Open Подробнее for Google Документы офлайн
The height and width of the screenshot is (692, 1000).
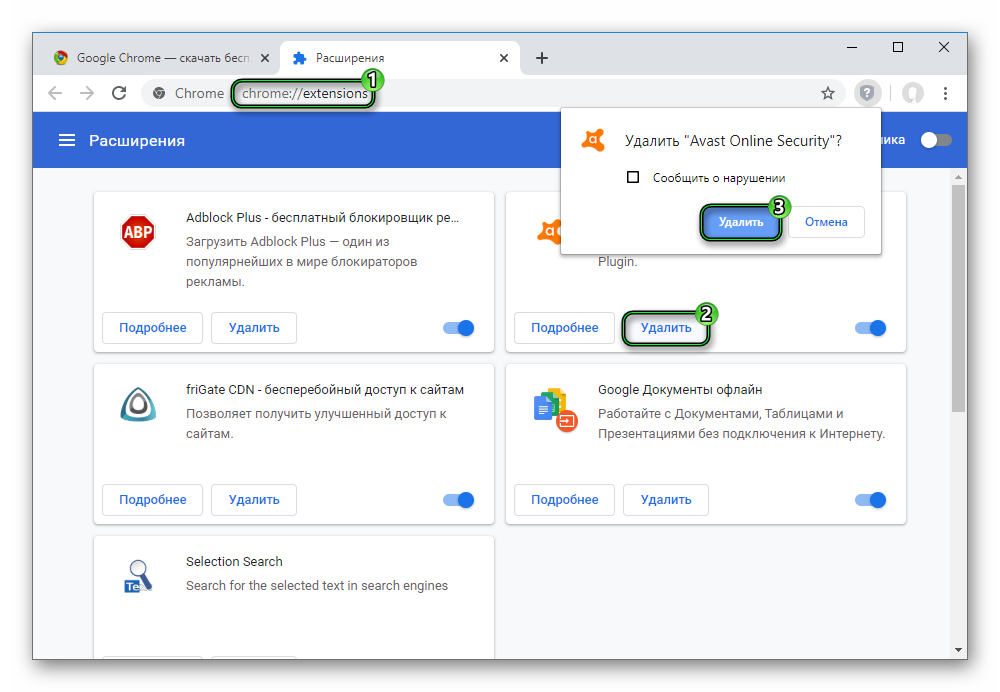pyautogui.click(x=564, y=500)
